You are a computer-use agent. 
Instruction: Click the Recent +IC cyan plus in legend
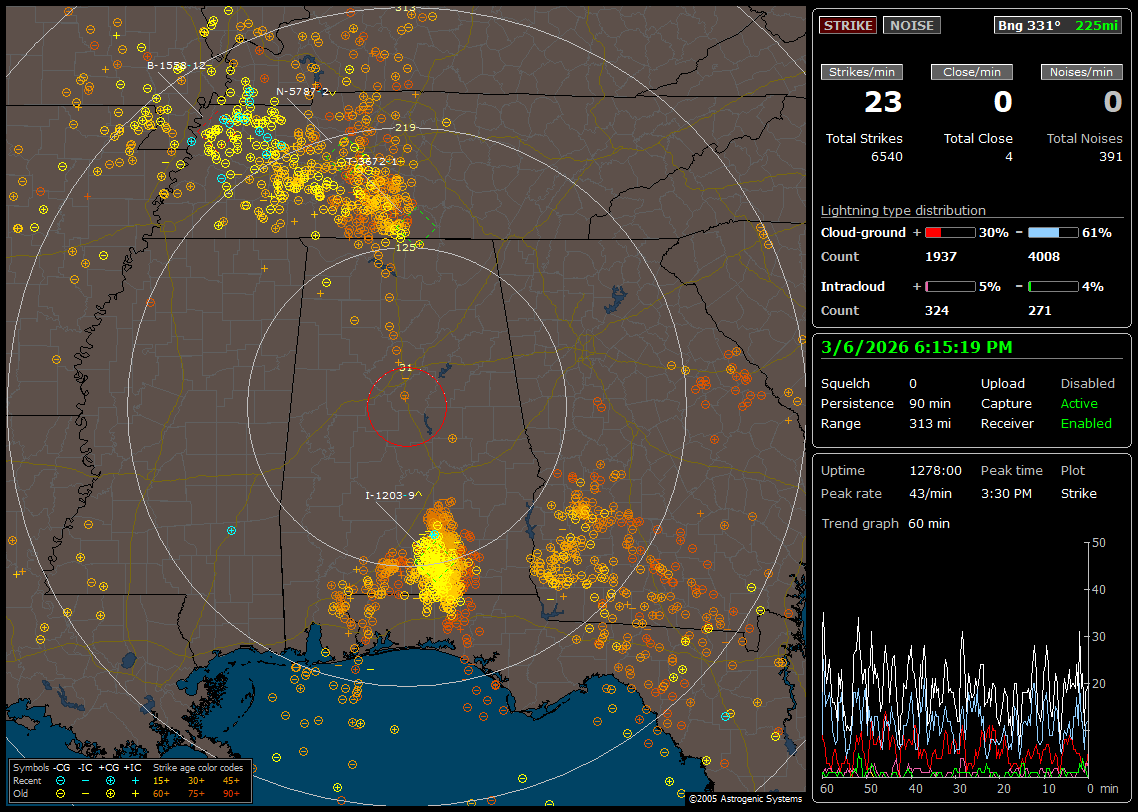pyautogui.click(x=135, y=780)
